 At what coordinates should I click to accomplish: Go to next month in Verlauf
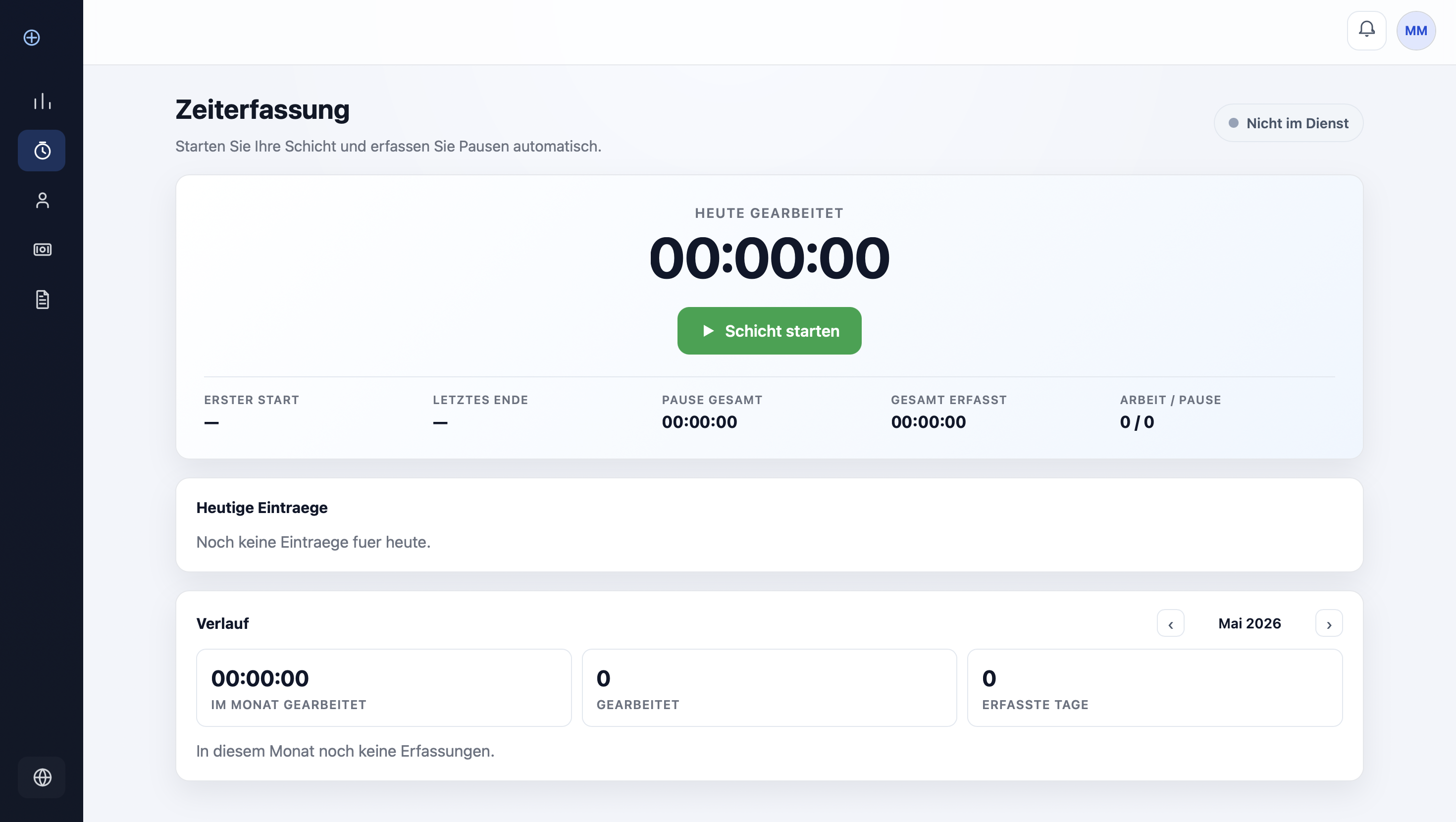pos(1329,623)
